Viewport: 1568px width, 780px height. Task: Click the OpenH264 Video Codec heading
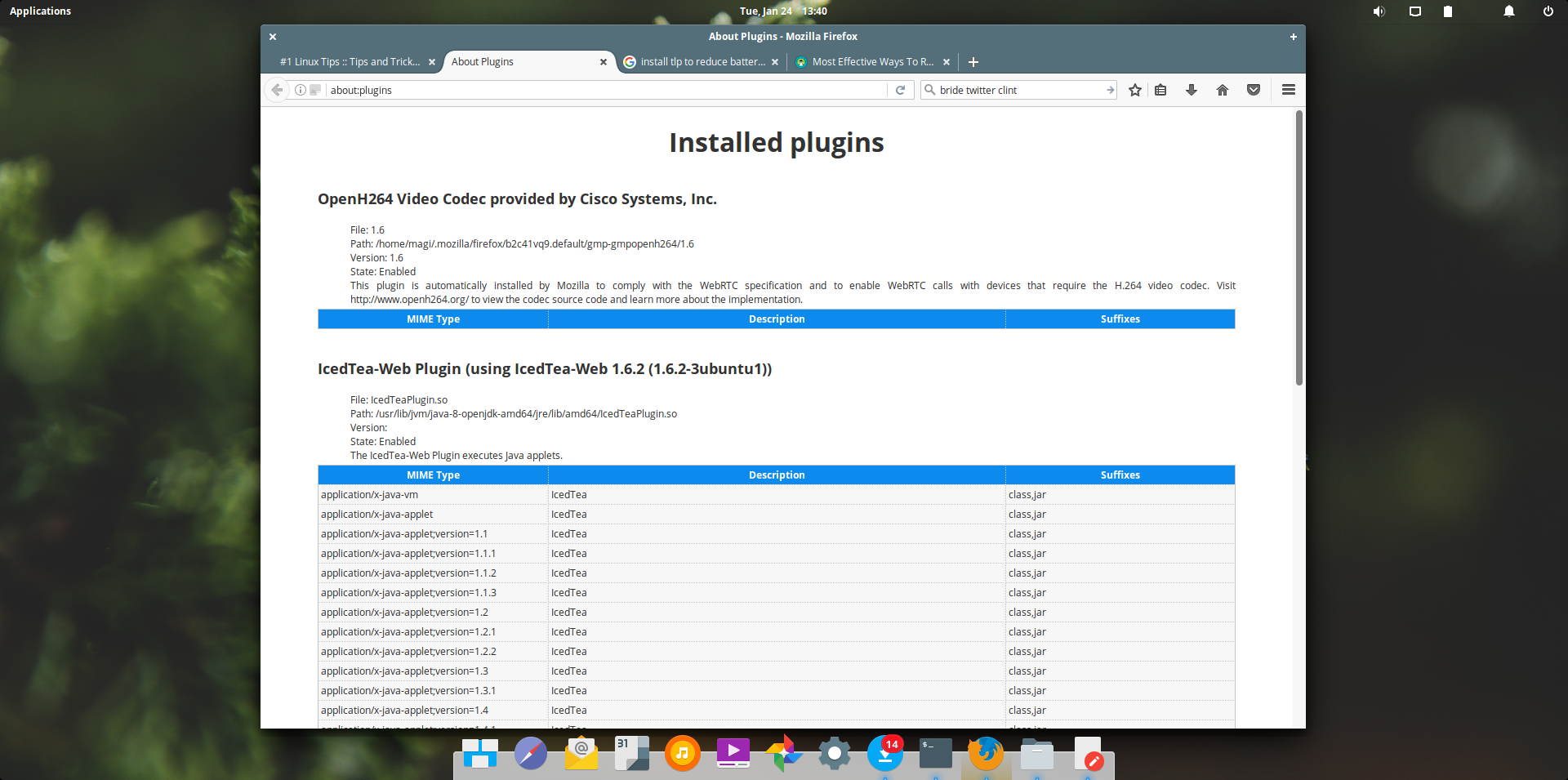[x=517, y=199]
